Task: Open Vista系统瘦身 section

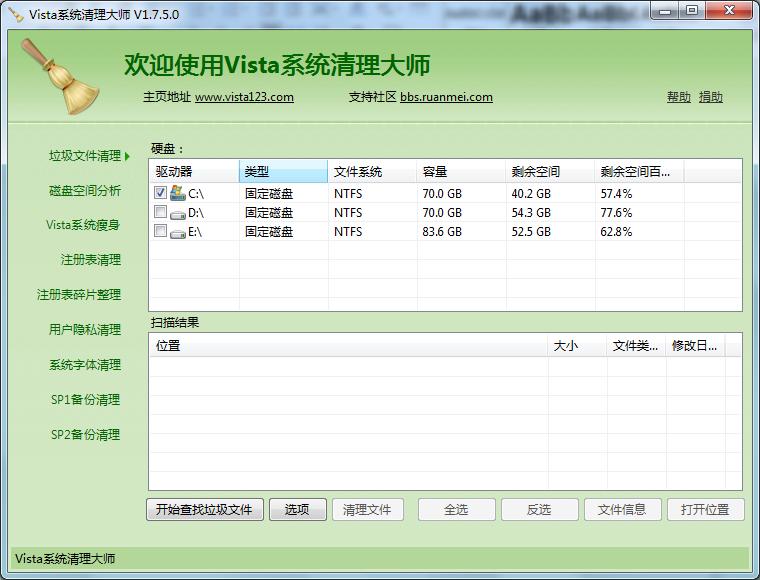Action: point(83,225)
